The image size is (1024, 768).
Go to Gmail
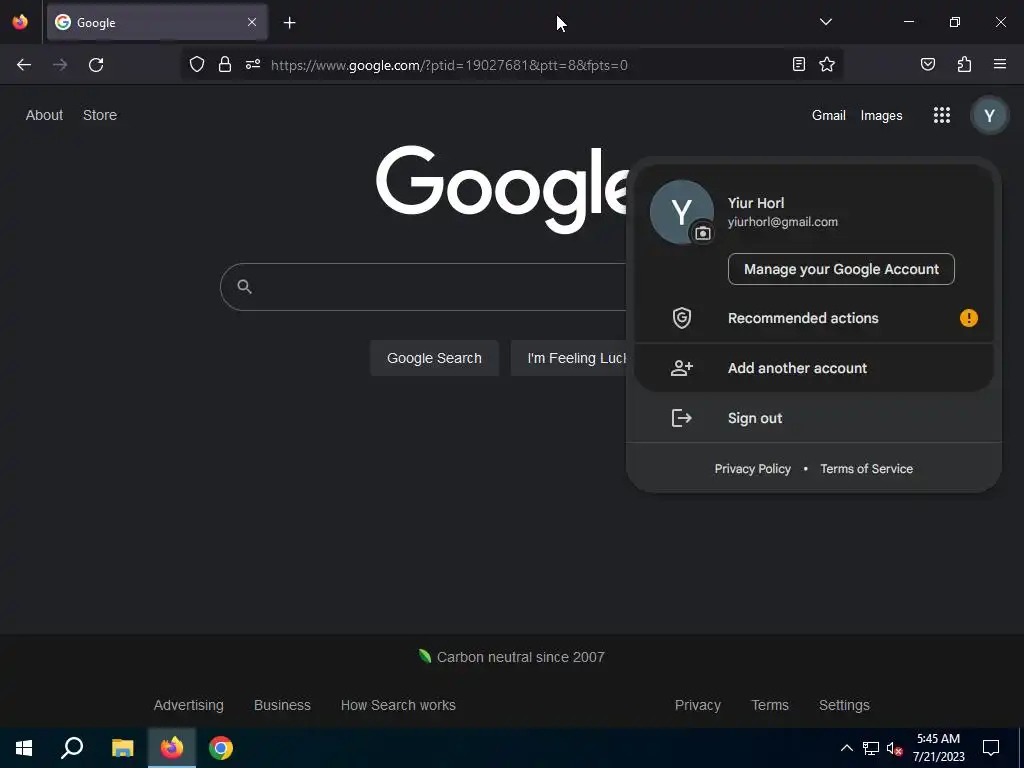tap(828, 116)
